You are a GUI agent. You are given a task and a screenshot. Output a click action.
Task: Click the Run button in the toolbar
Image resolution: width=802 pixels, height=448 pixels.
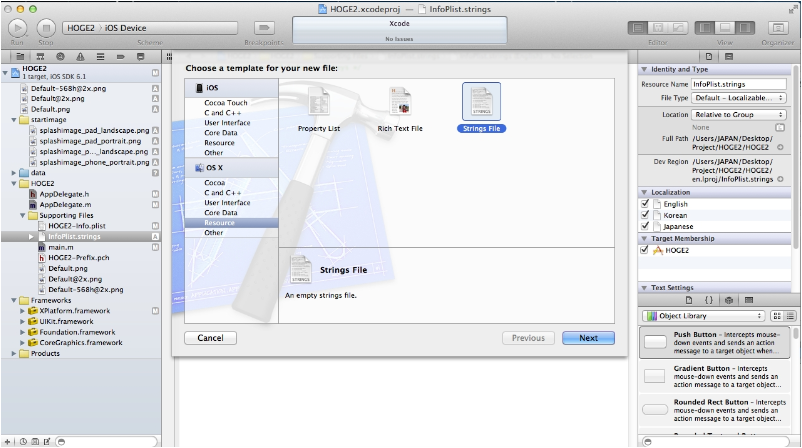[x=17, y=27]
